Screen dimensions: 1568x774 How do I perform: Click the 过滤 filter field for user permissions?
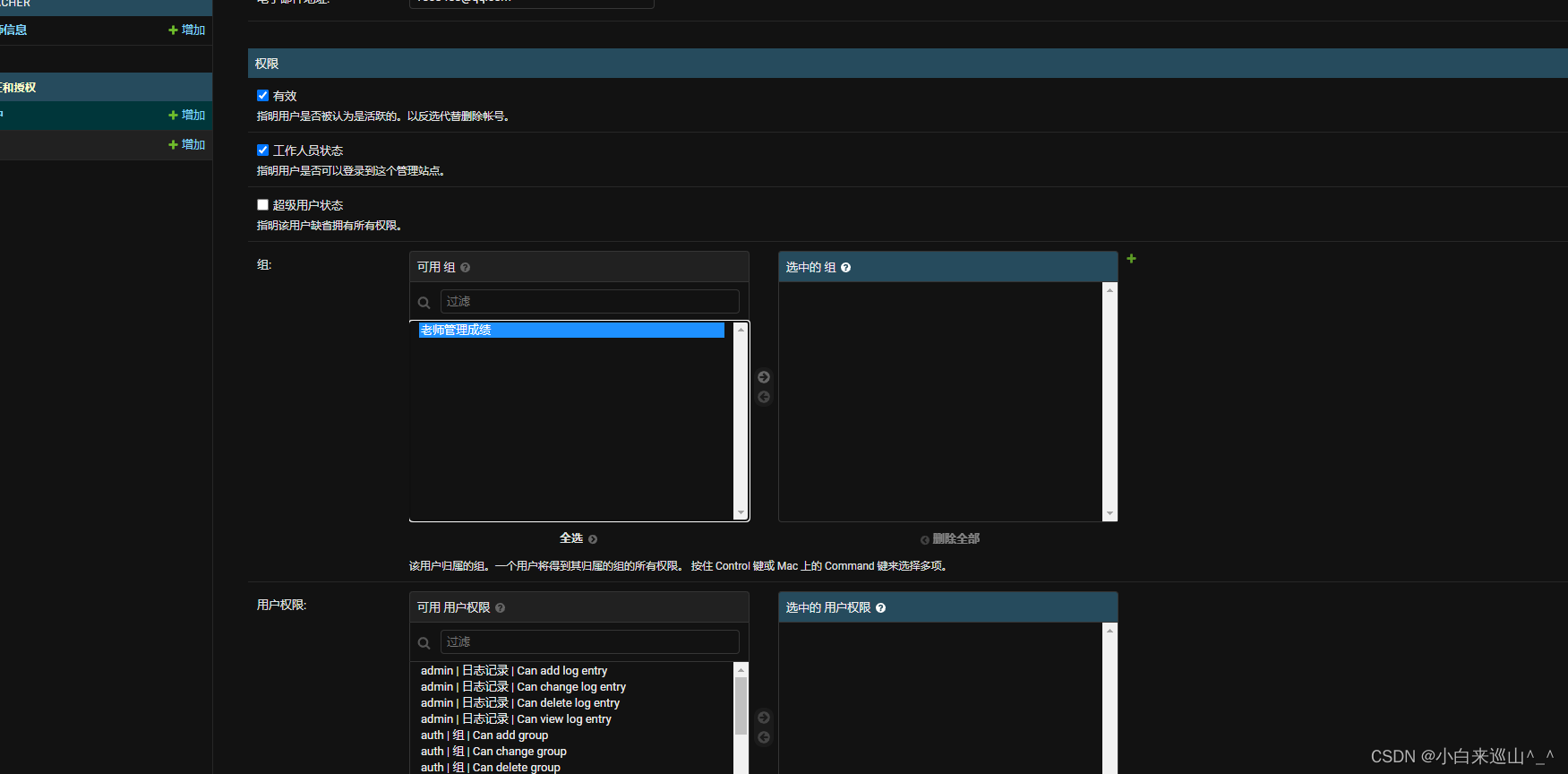click(589, 641)
